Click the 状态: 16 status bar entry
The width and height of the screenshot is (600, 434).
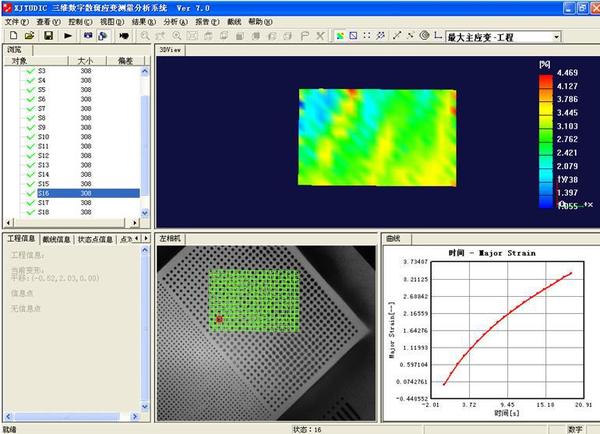tap(307, 429)
